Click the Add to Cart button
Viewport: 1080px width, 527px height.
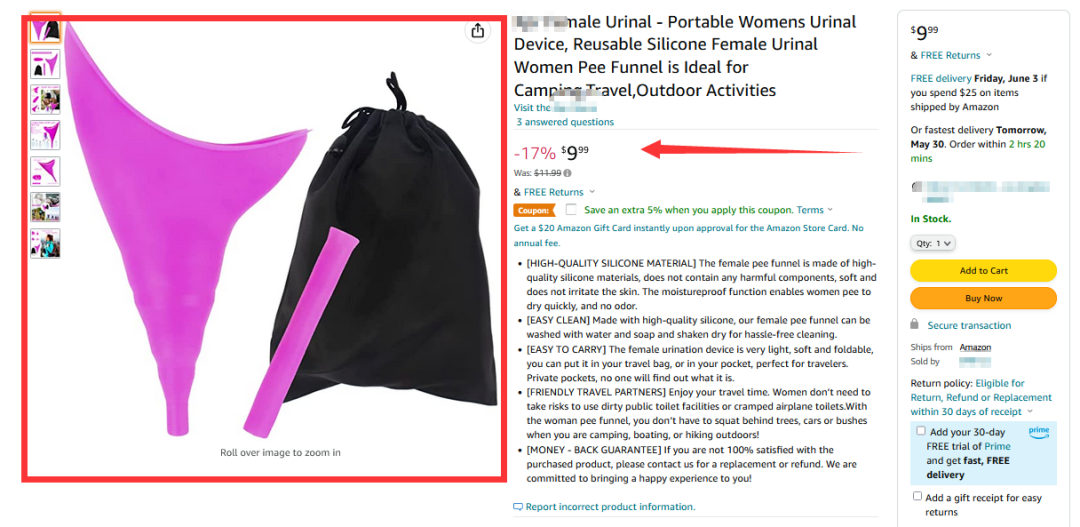[983, 271]
